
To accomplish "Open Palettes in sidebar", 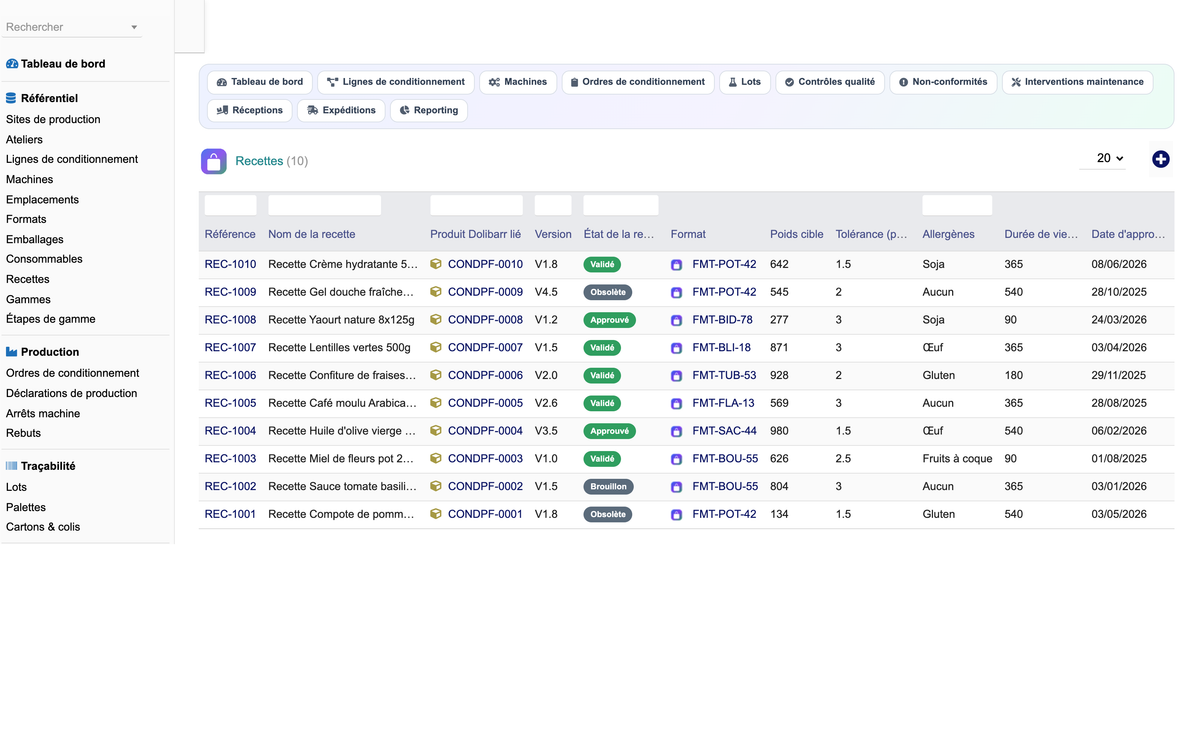I will coord(26,507).
